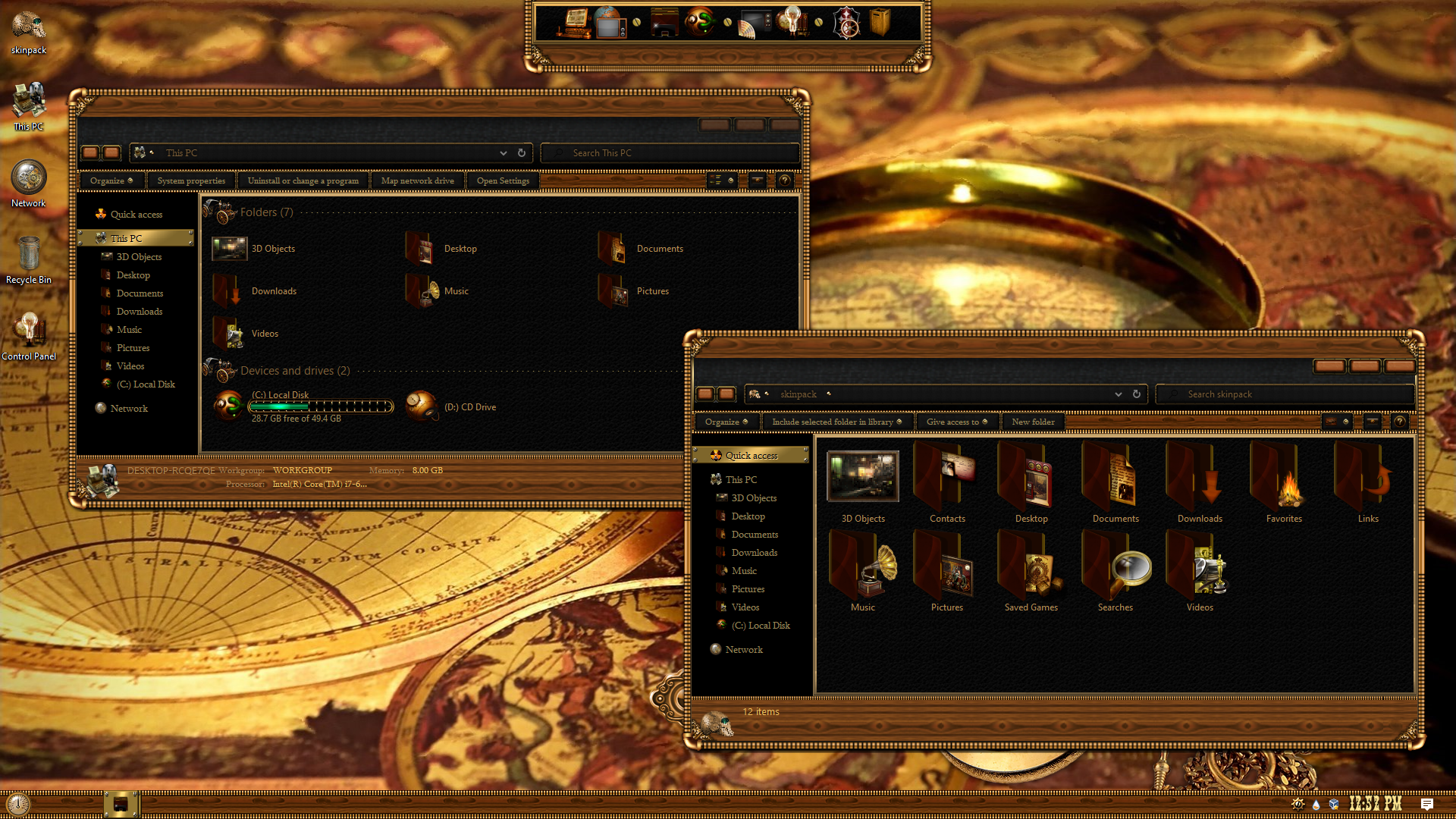
Task: Click the New folder button
Action: (x=1033, y=422)
